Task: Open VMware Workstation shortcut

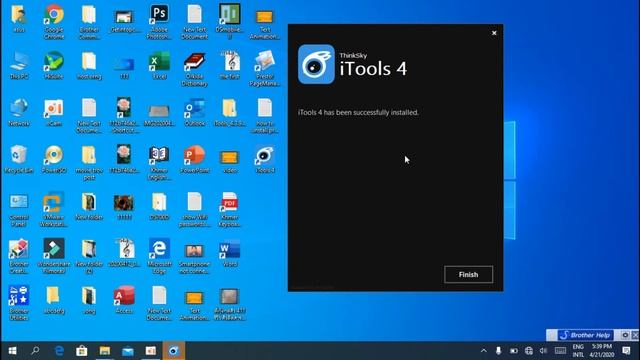Action: click(54, 210)
